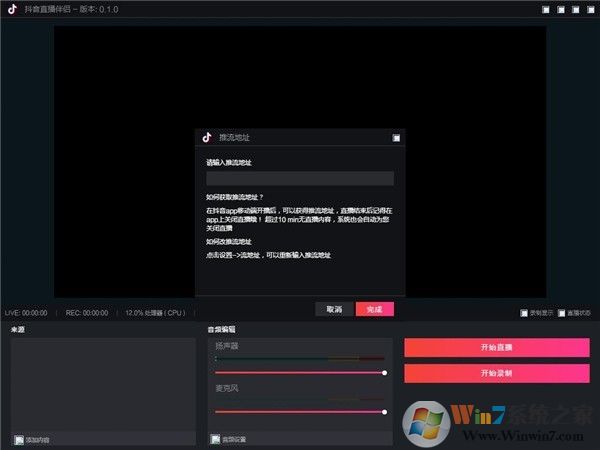Click the Douyin logo in the main title bar
600x450 pixels.
tap(12, 10)
